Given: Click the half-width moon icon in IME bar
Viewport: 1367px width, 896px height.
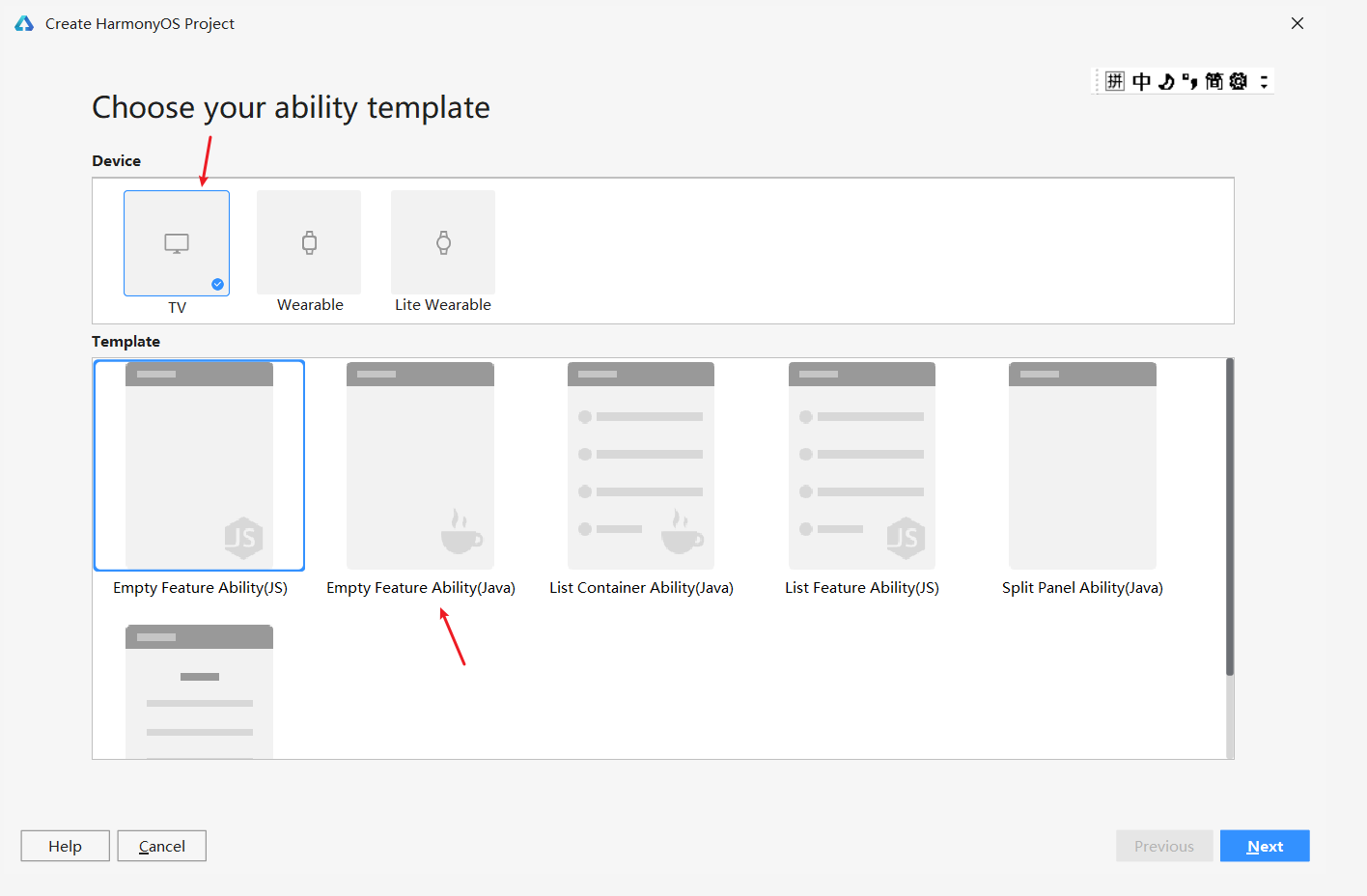Looking at the screenshot, I should (1166, 81).
